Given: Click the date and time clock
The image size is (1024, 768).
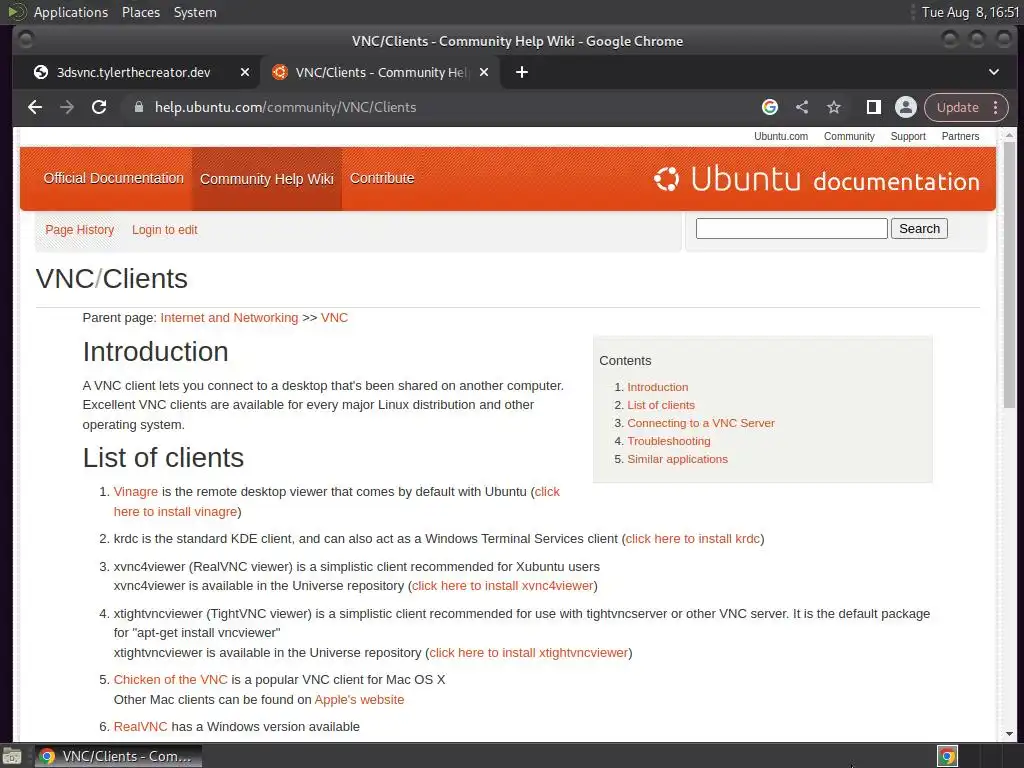Looking at the screenshot, I should 970,12.
